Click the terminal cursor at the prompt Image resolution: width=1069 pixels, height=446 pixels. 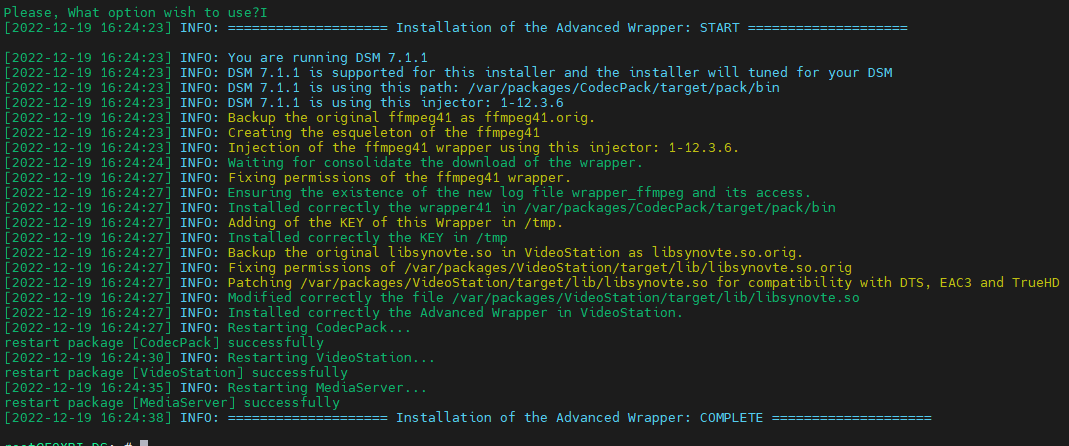[x=144, y=443]
